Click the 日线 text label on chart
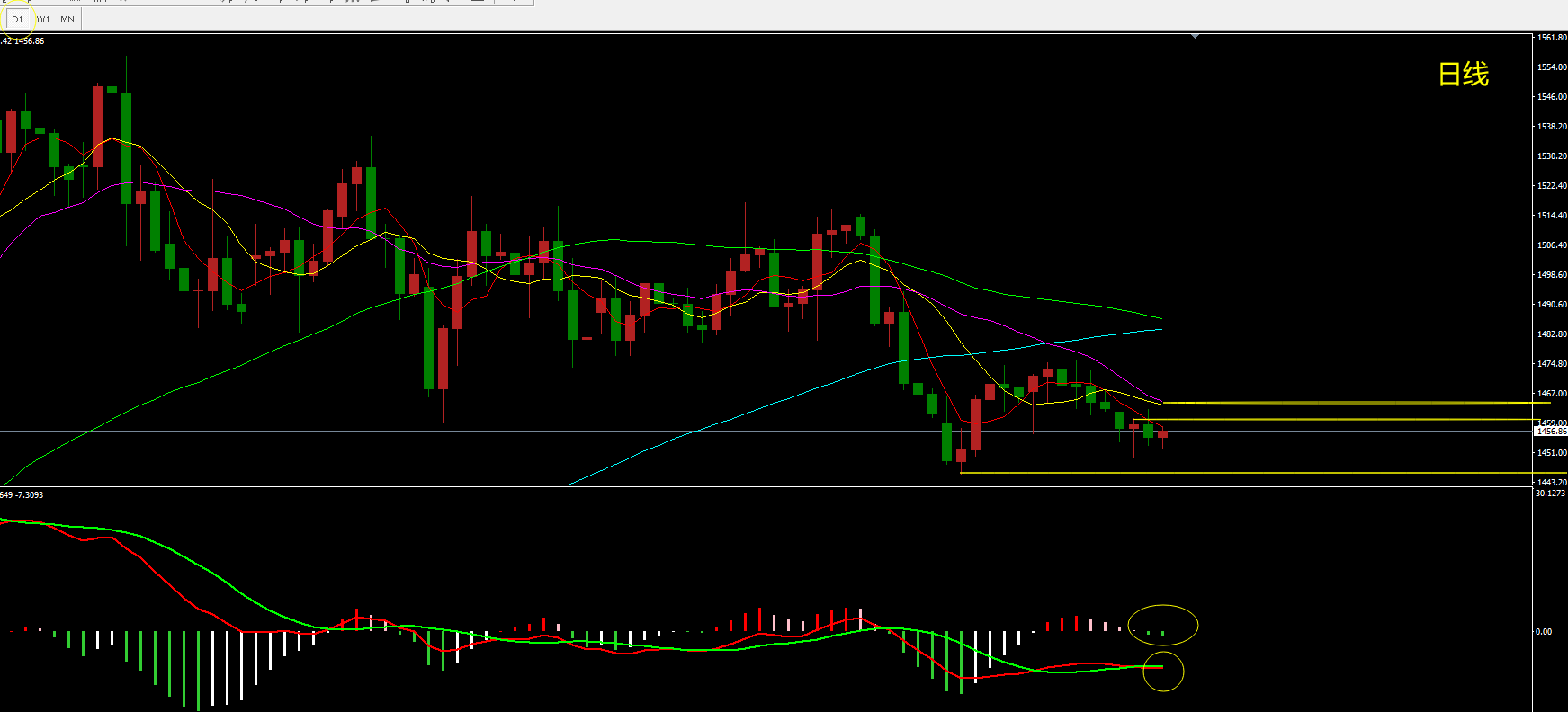This screenshot has width=1568, height=712. [1463, 74]
